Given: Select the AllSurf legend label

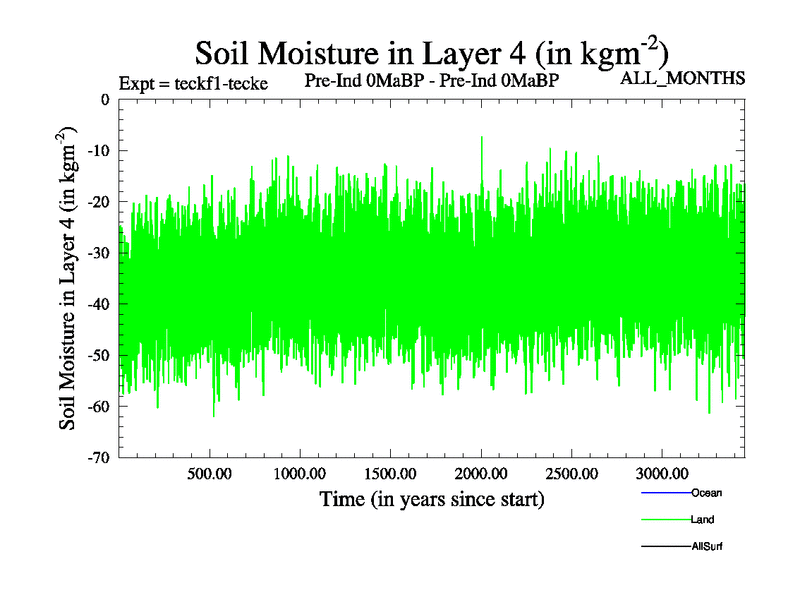Looking at the screenshot, I should click(707, 545).
